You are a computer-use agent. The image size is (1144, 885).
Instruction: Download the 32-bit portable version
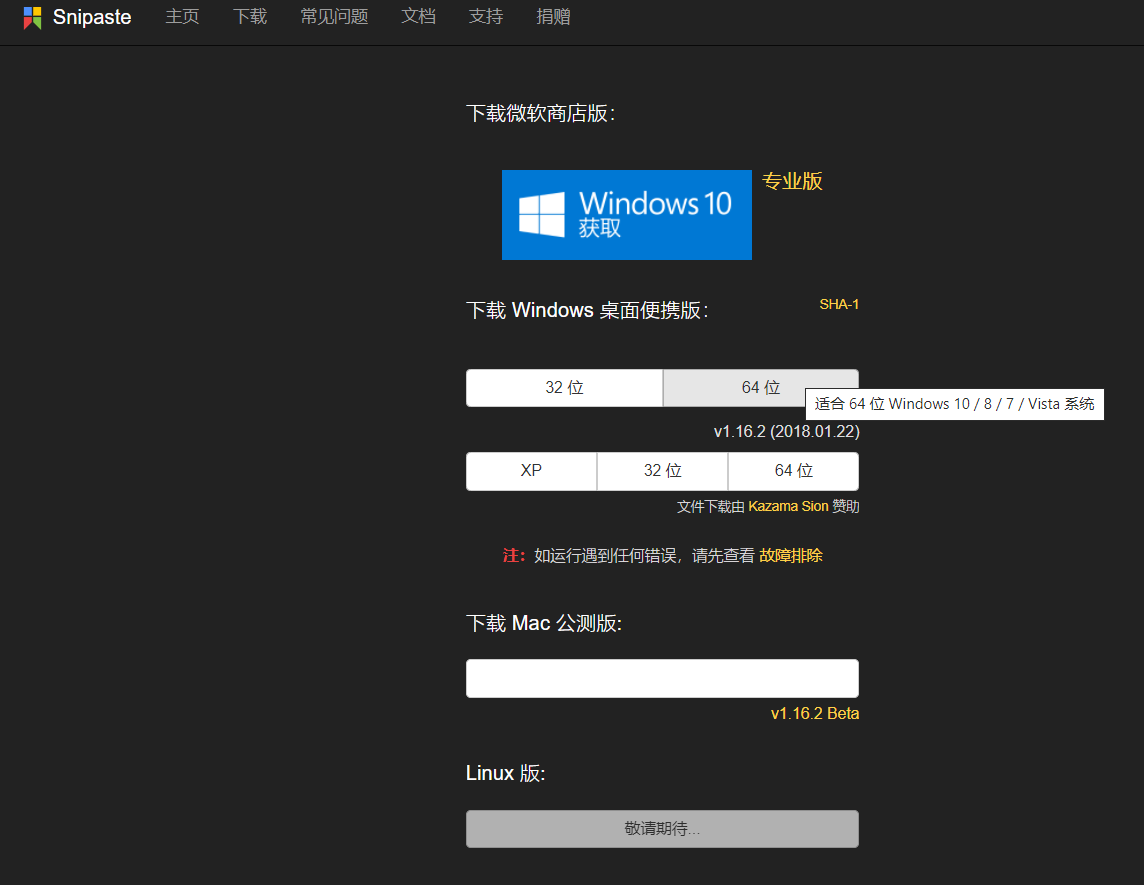tap(564, 387)
